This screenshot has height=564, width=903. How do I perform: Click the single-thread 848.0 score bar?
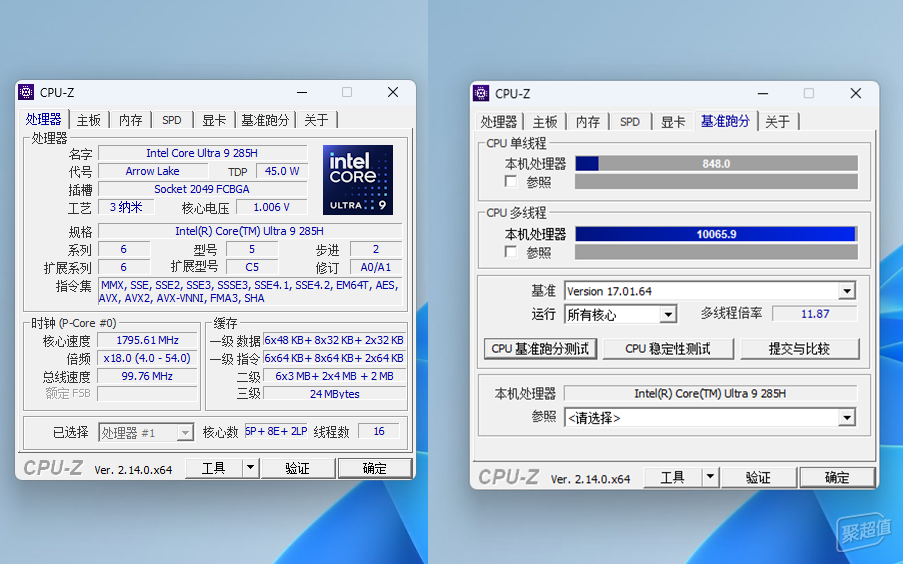pyautogui.click(x=716, y=164)
